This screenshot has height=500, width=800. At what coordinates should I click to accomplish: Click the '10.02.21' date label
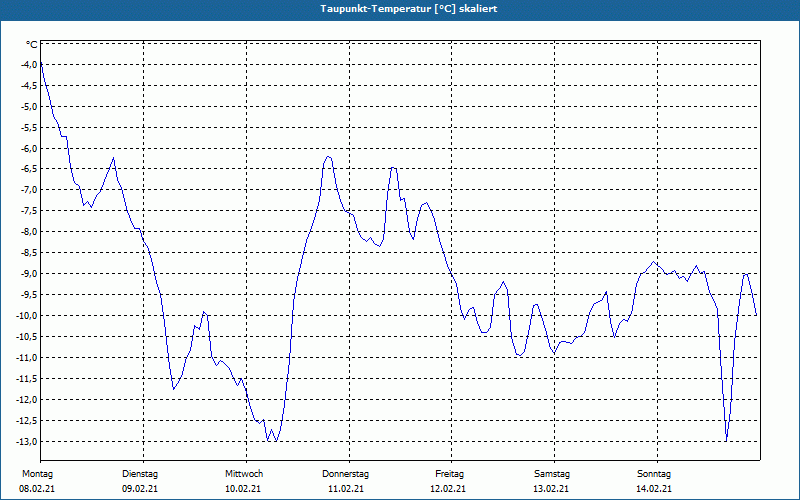coord(243,489)
